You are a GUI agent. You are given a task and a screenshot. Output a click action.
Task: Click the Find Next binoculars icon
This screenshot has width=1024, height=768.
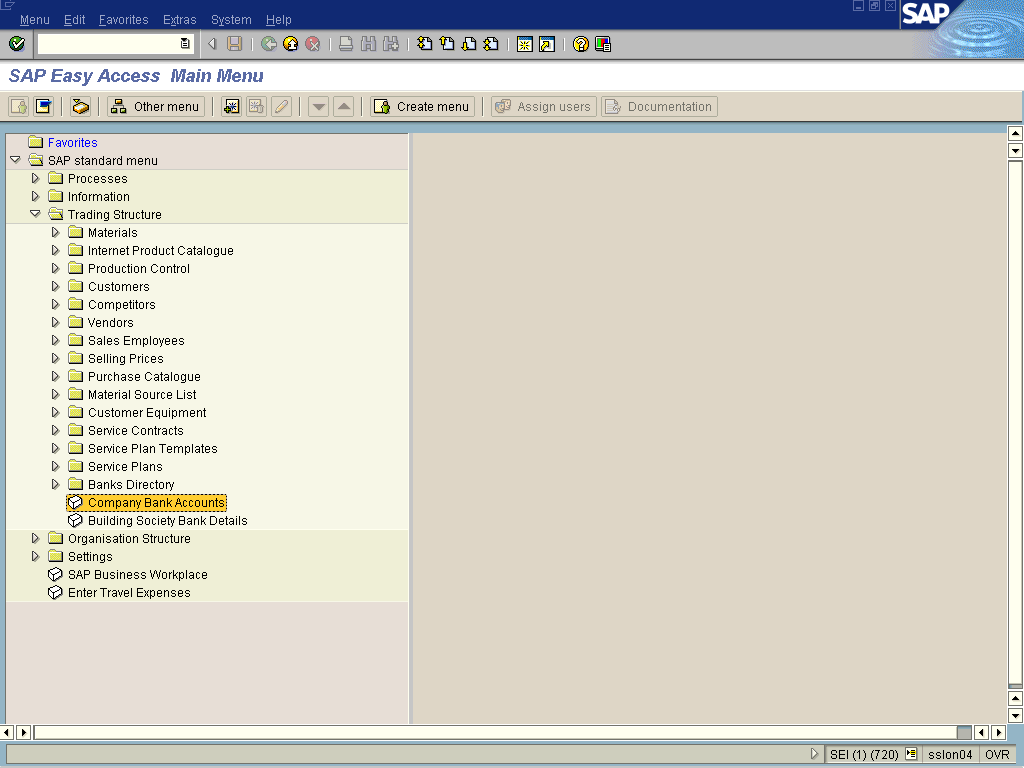pyautogui.click(x=391, y=44)
